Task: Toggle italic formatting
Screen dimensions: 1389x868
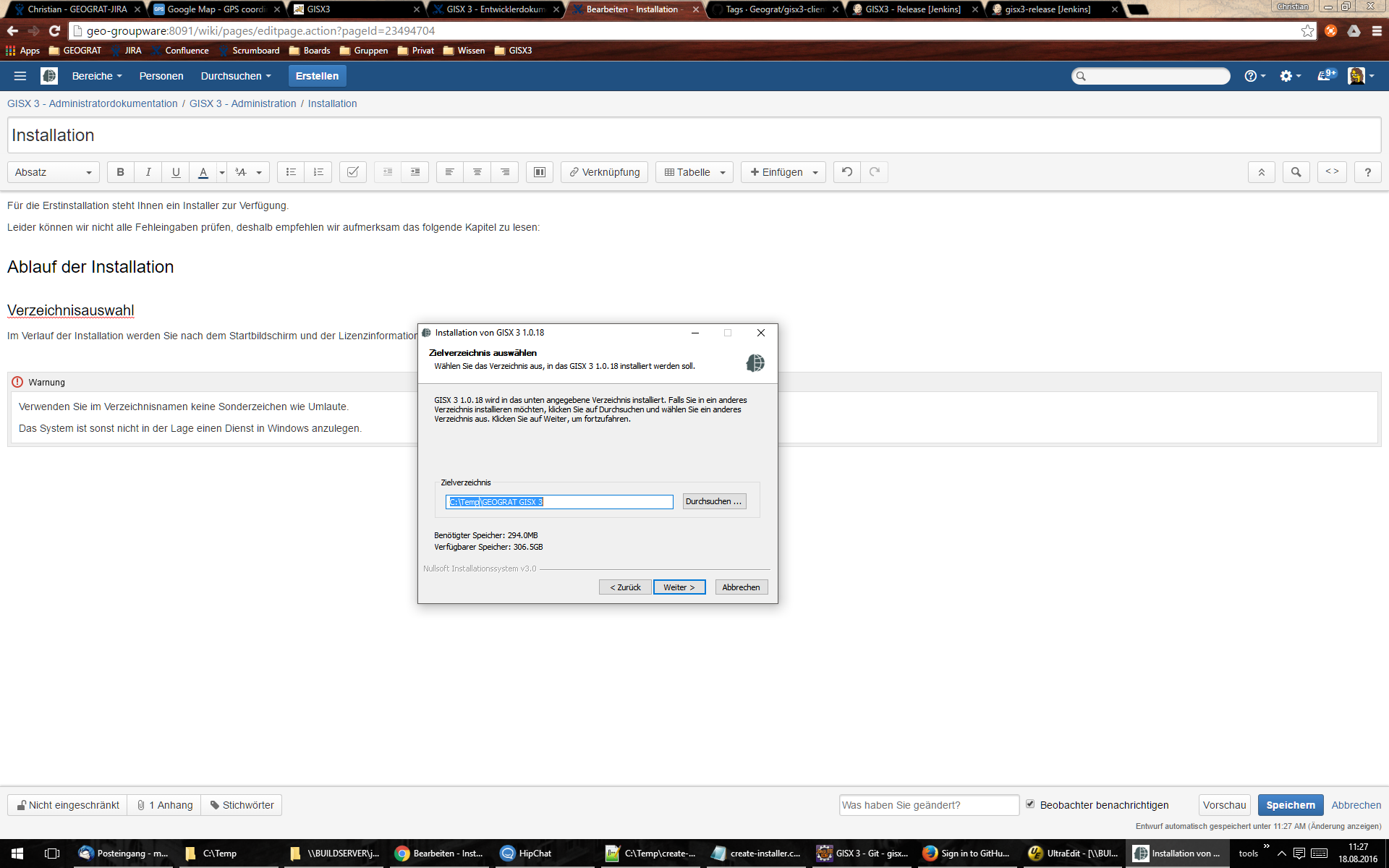Action: click(x=148, y=172)
